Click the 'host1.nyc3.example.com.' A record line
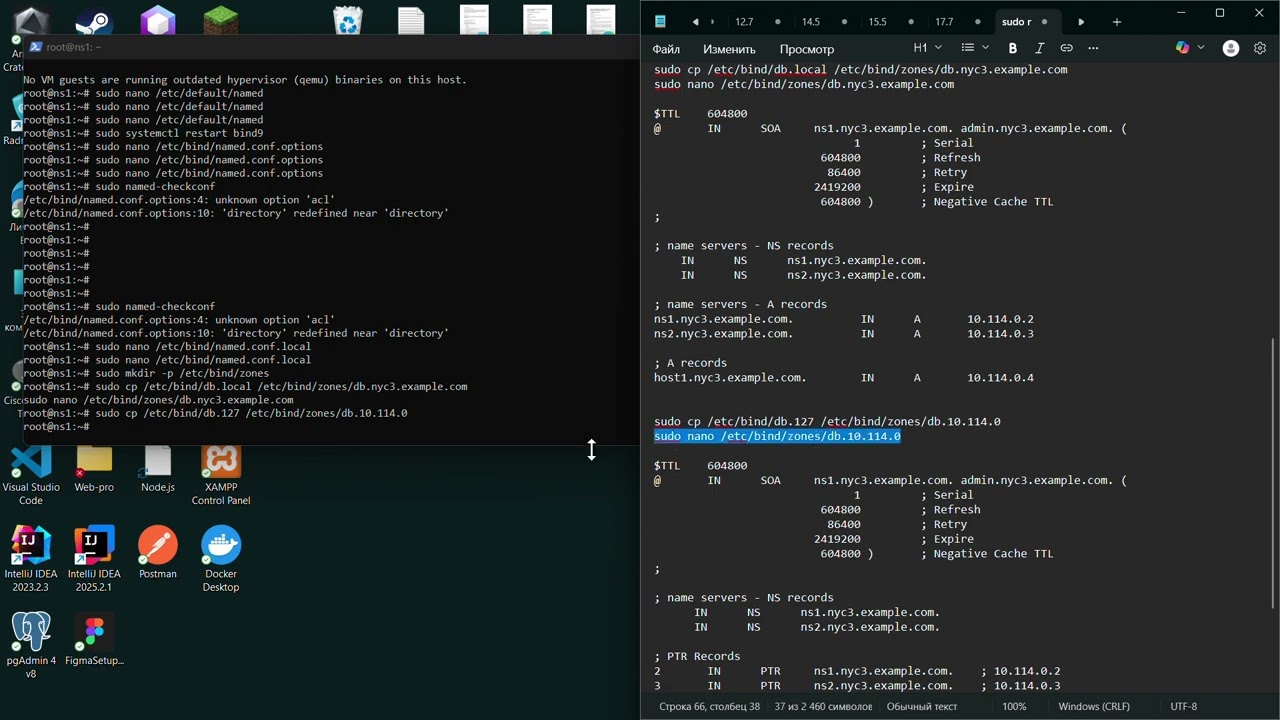The height and width of the screenshot is (720, 1280). coord(844,378)
